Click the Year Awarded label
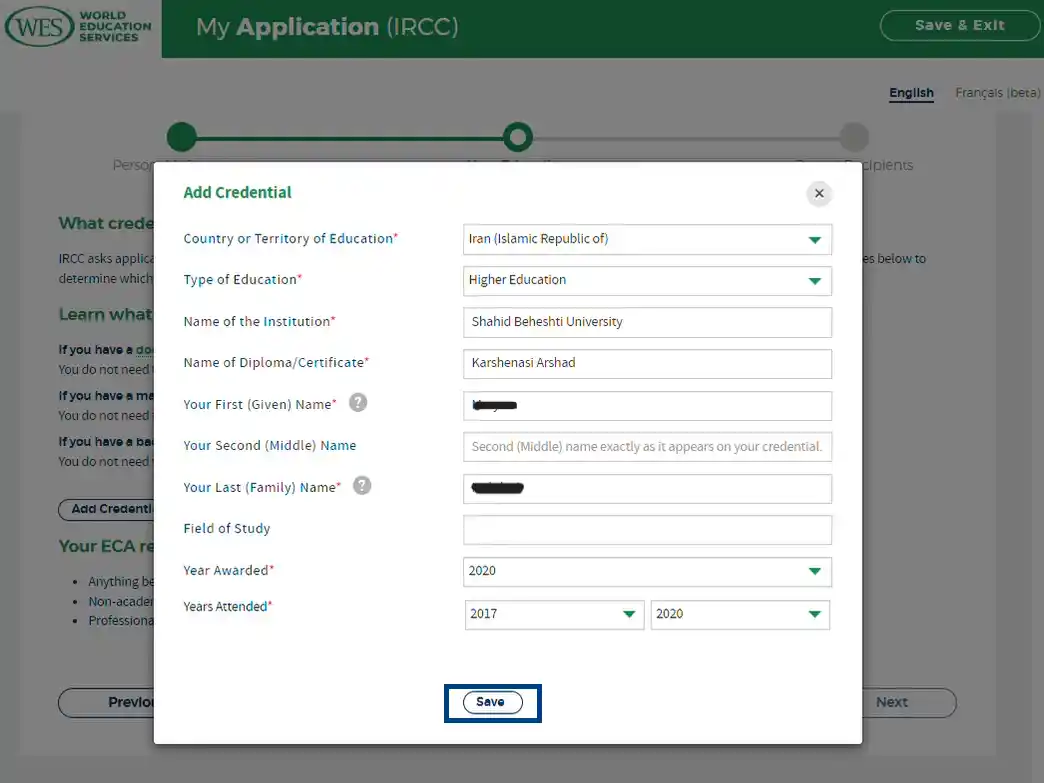1044x783 pixels. pos(228,571)
